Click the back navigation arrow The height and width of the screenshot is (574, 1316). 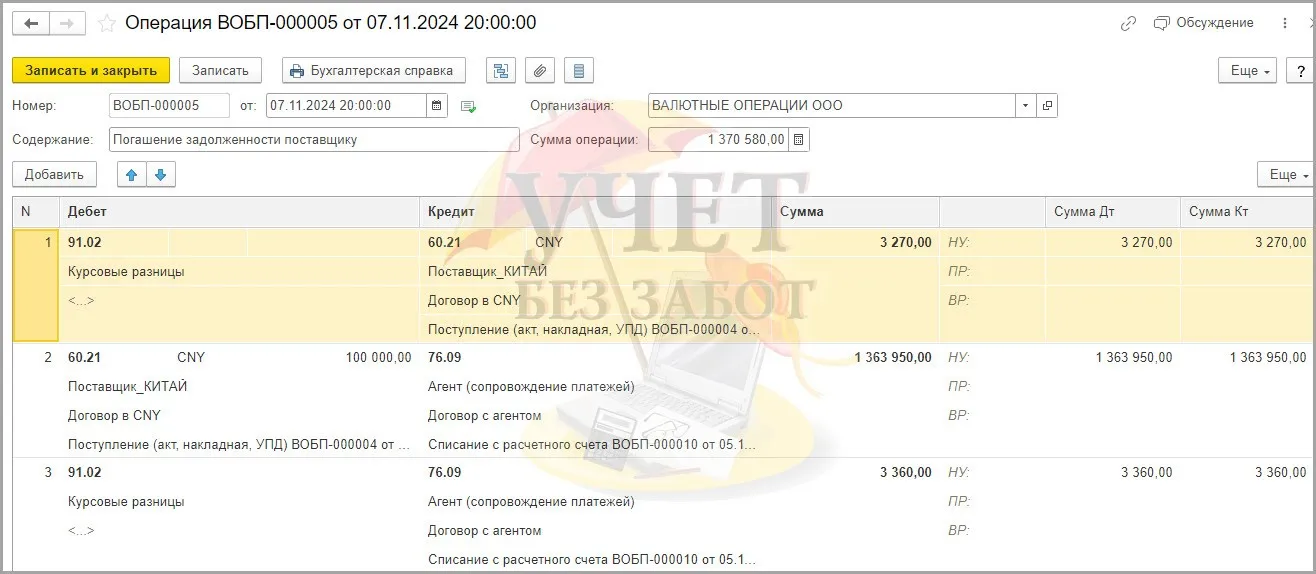click(x=30, y=23)
